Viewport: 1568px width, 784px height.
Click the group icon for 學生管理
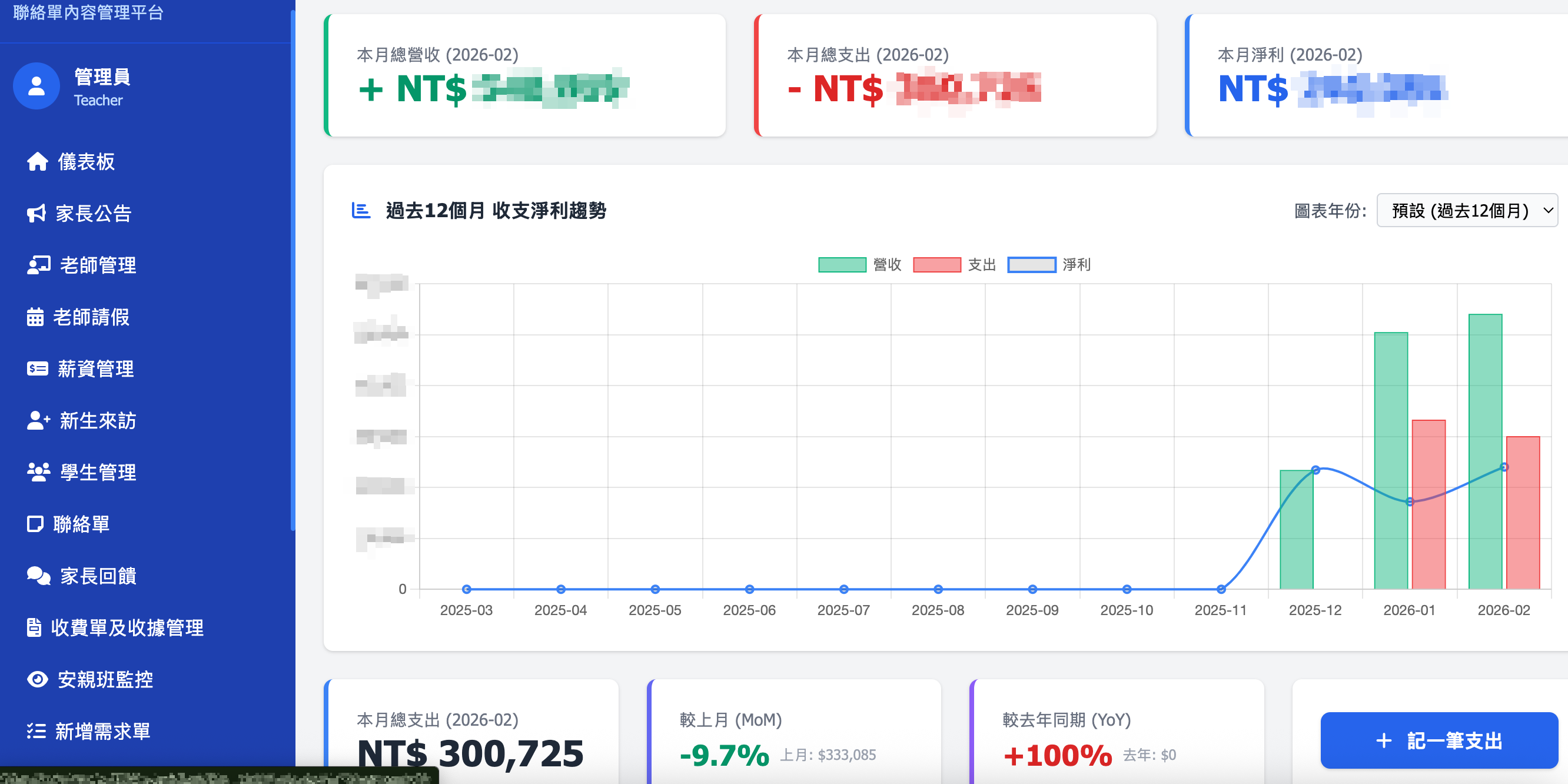38,471
